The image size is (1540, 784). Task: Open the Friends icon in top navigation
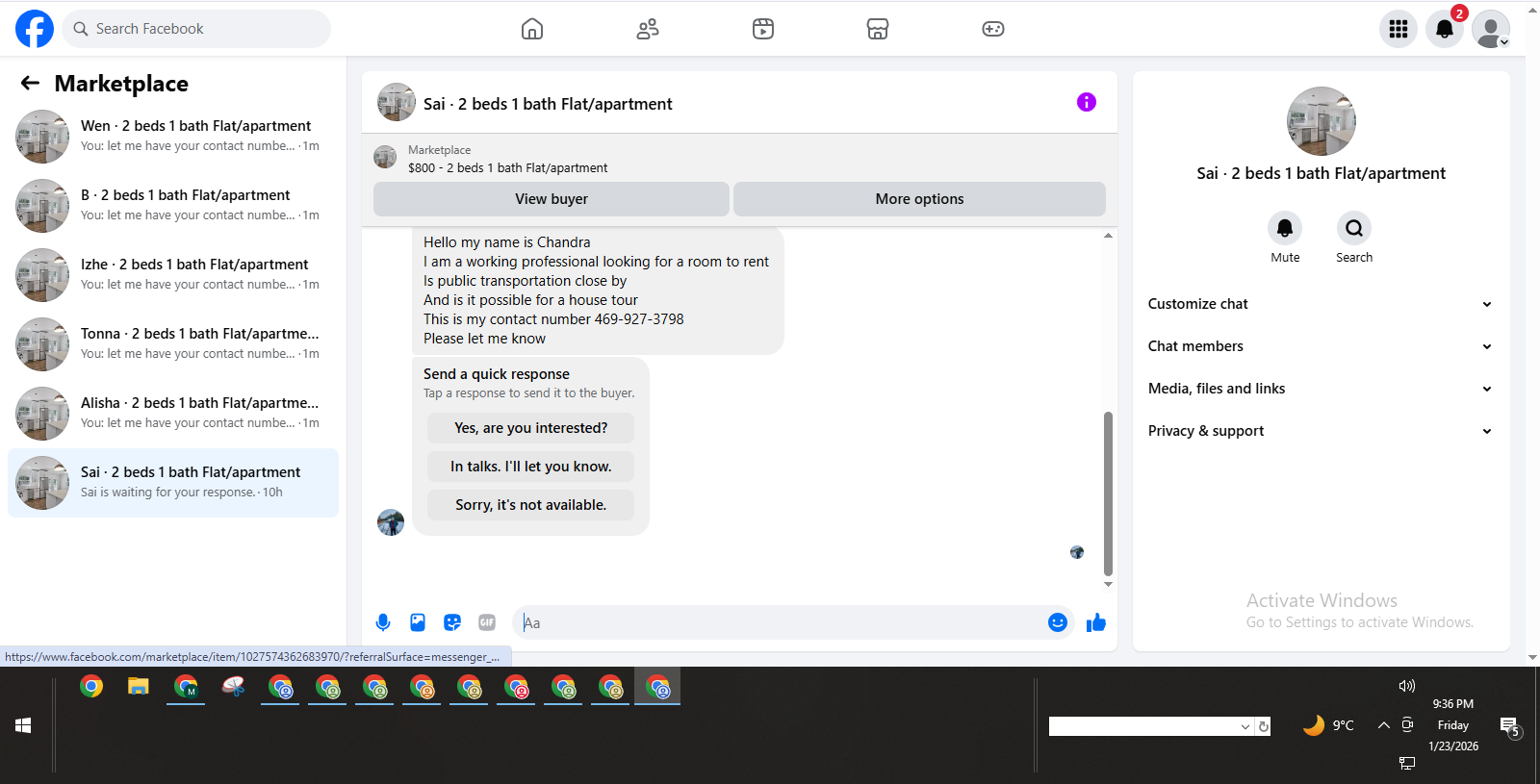[x=648, y=29]
